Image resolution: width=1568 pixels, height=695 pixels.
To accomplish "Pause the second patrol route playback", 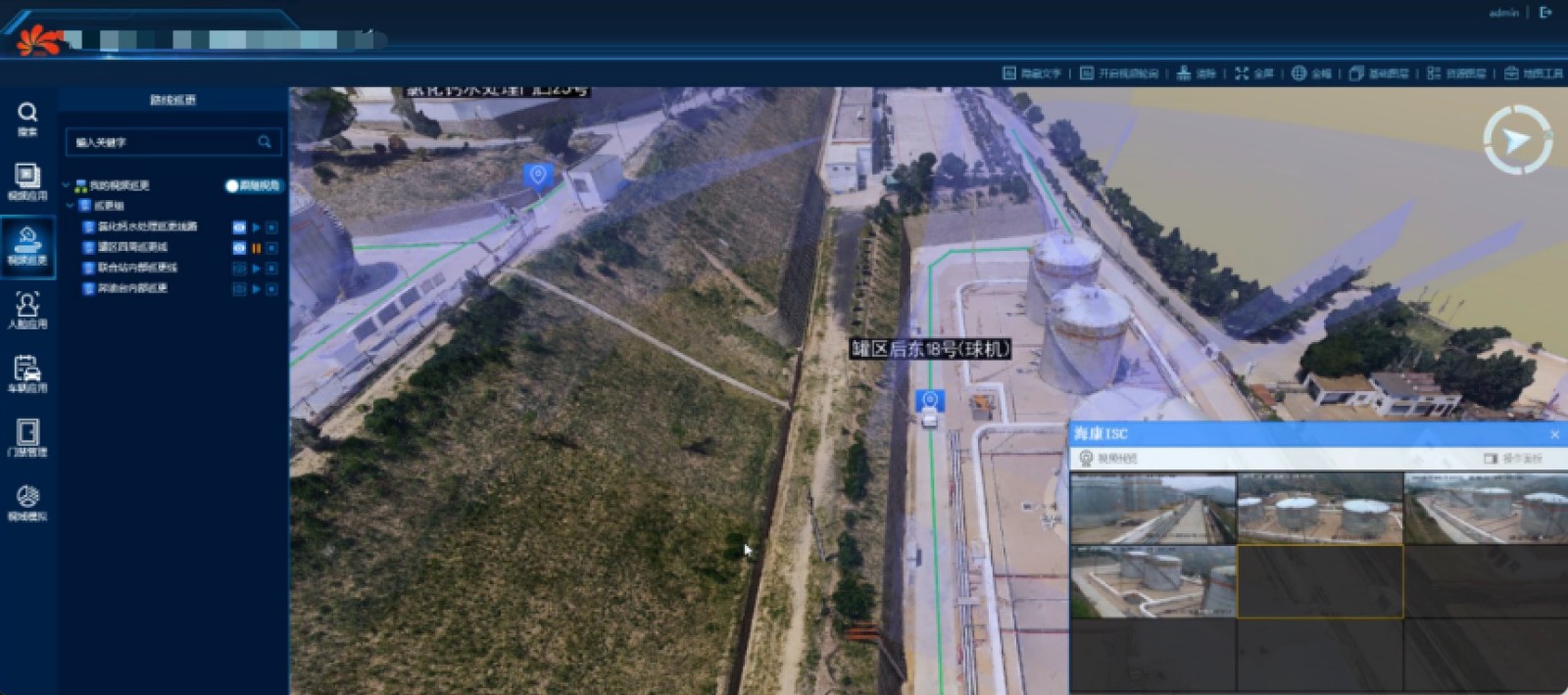I will (256, 248).
